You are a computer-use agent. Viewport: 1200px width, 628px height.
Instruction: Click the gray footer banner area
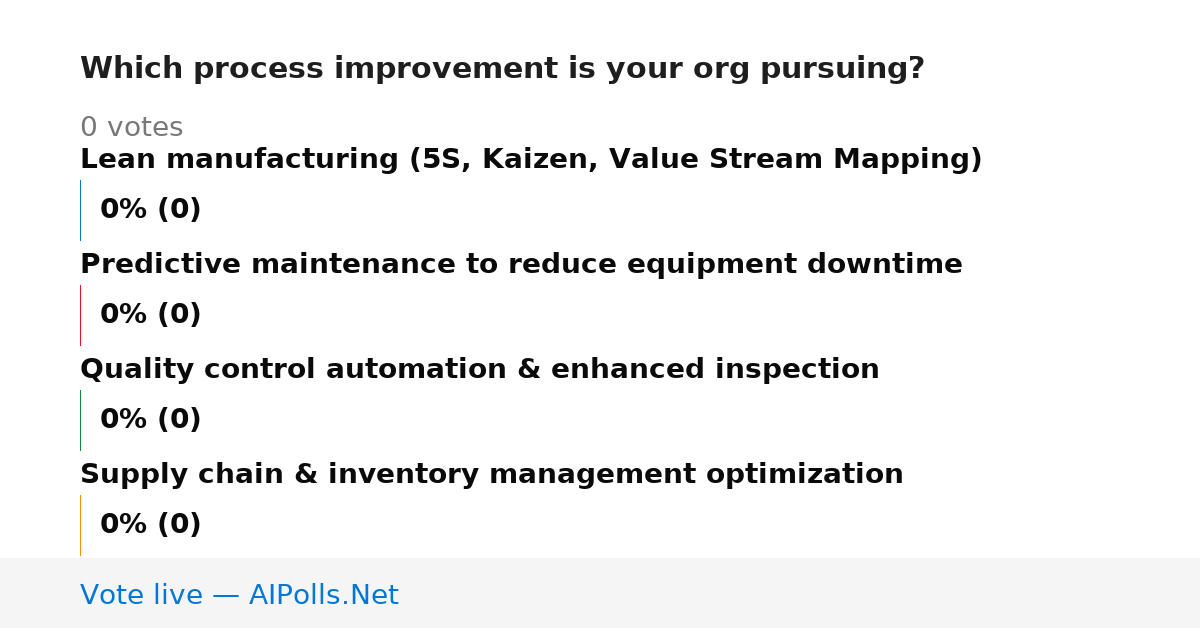coord(600,593)
